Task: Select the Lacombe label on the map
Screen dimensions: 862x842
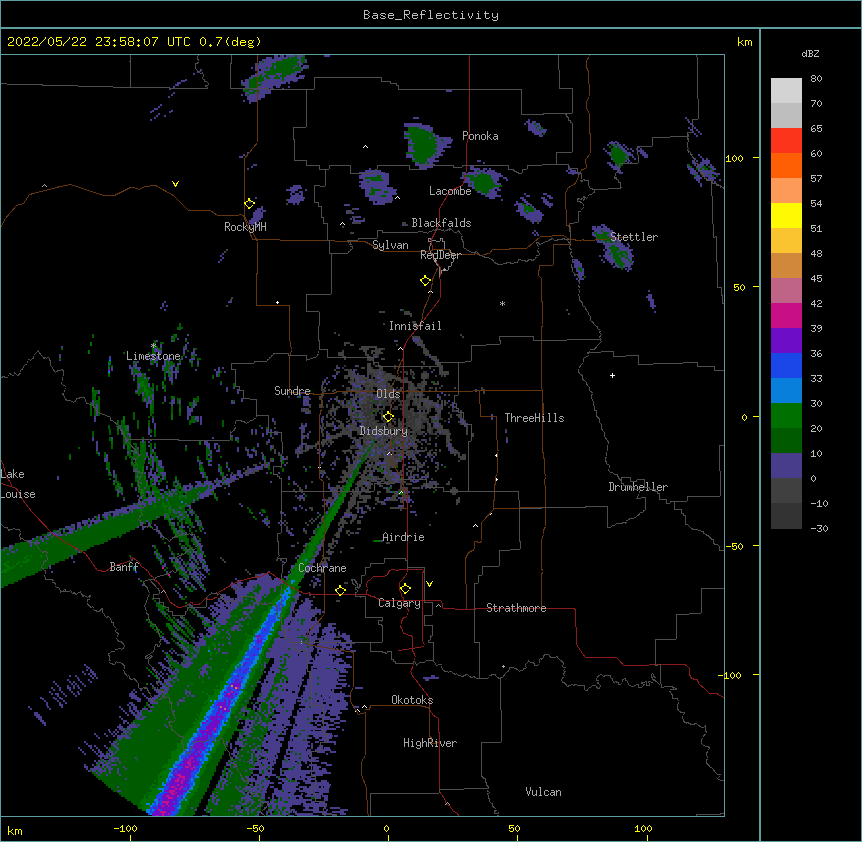Action: (450, 191)
